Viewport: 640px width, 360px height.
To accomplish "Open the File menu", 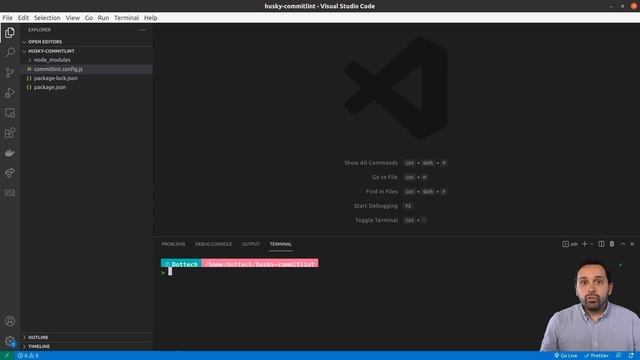I will coord(7,18).
